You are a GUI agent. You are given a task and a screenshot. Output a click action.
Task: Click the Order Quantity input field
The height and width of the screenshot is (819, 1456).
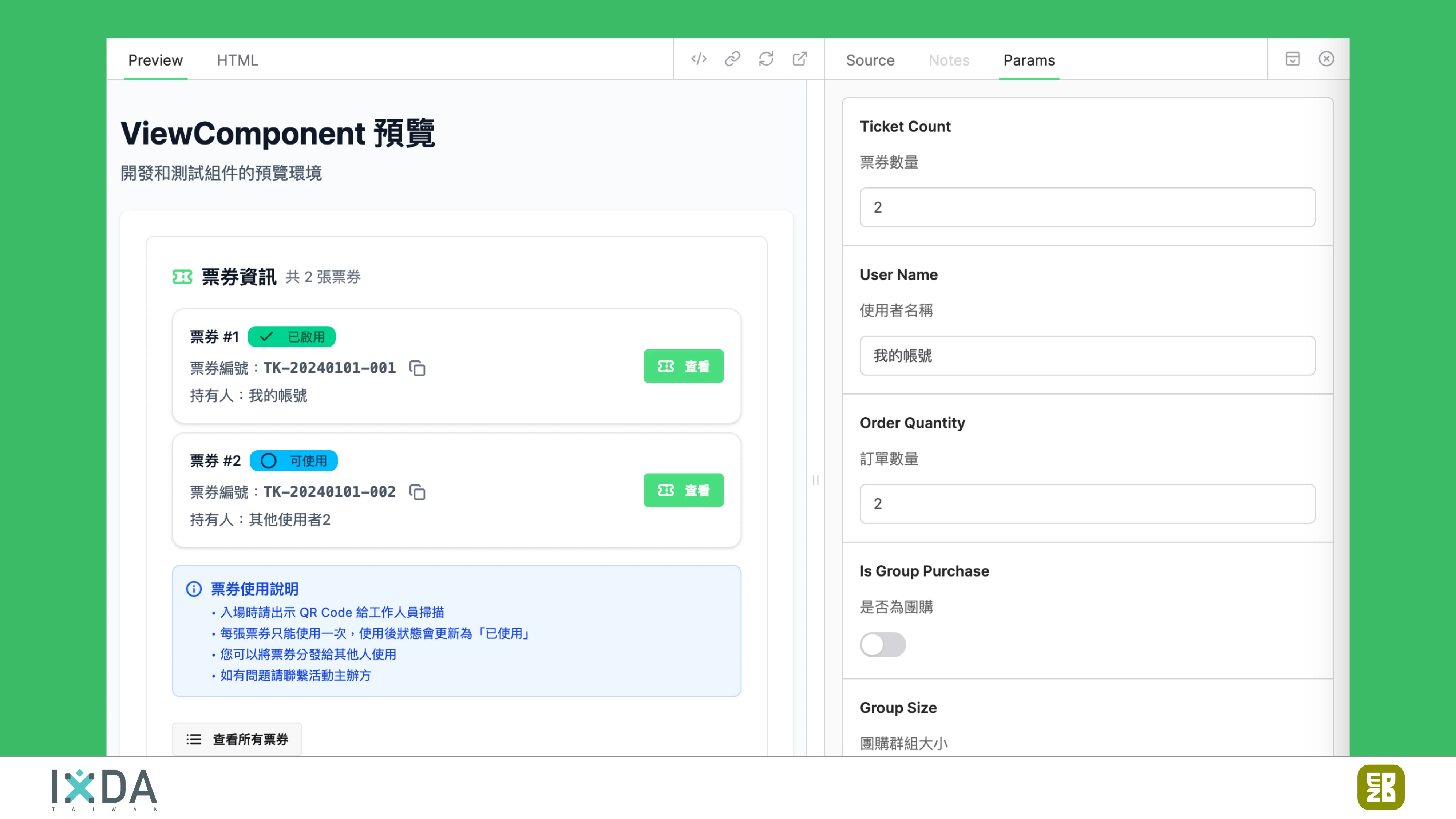click(x=1087, y=504)
